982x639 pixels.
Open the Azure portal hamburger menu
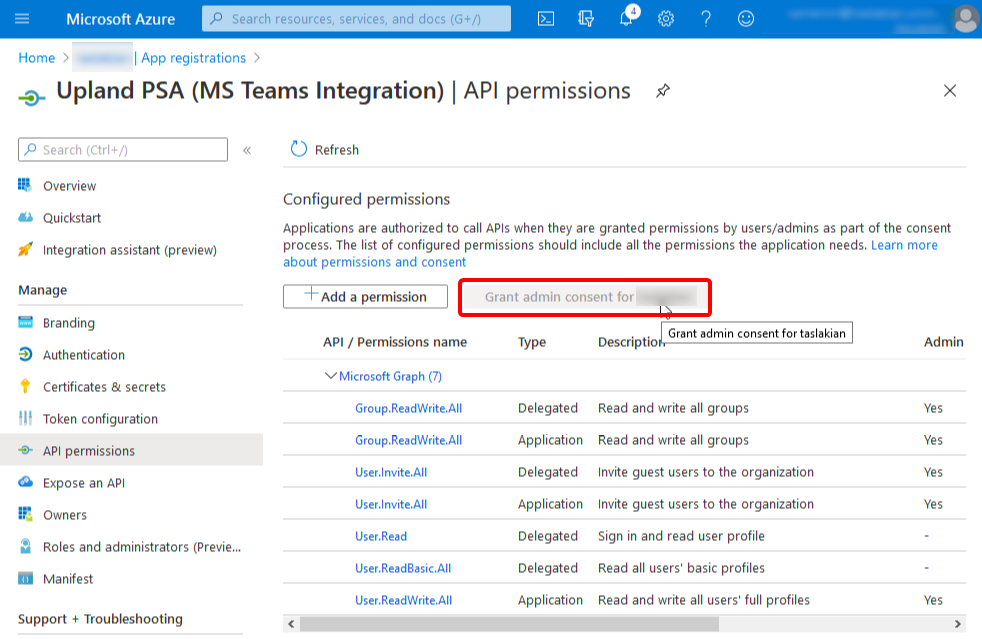[22, 19]
